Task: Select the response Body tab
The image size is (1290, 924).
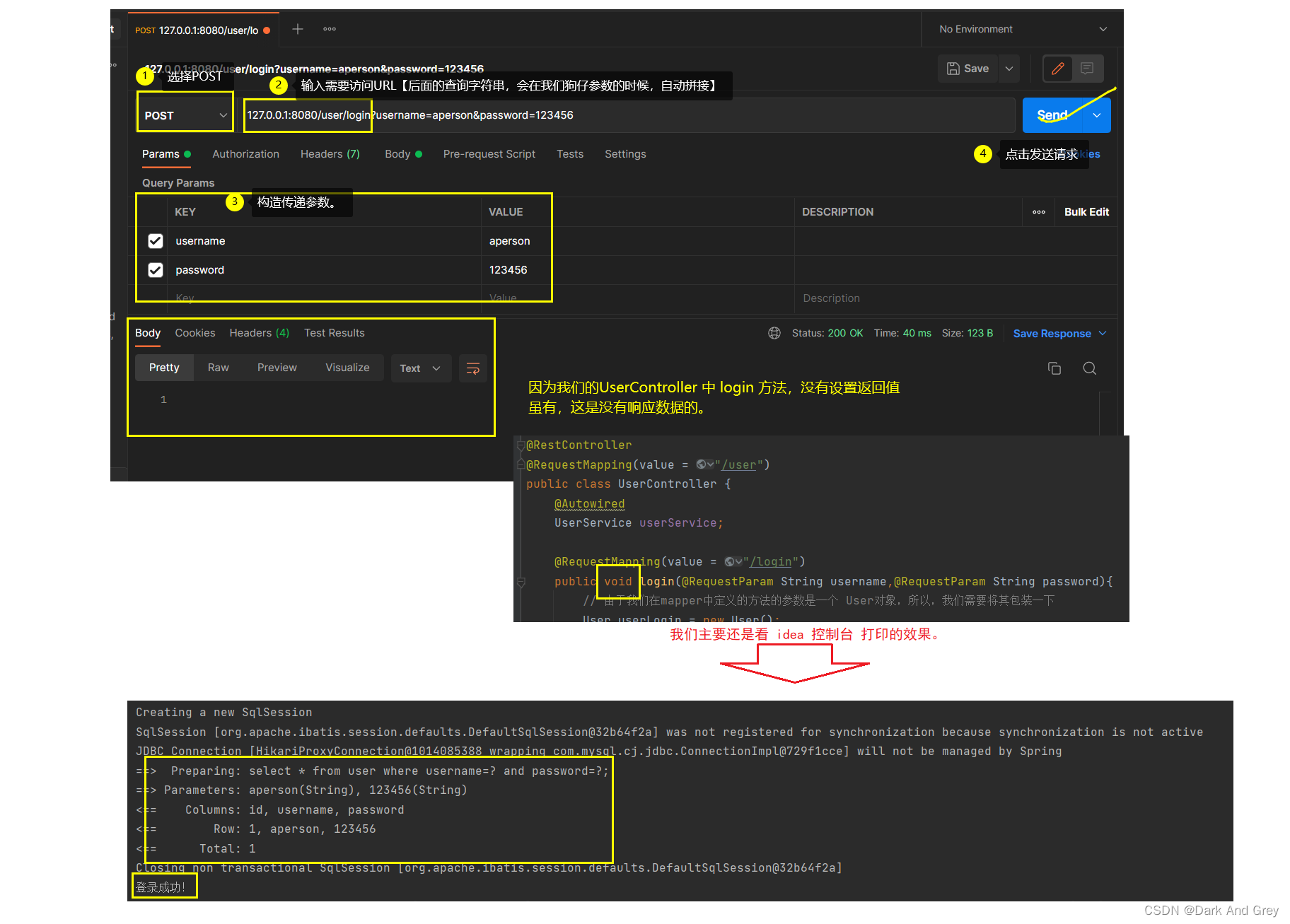Action: [x=148, y=333]
